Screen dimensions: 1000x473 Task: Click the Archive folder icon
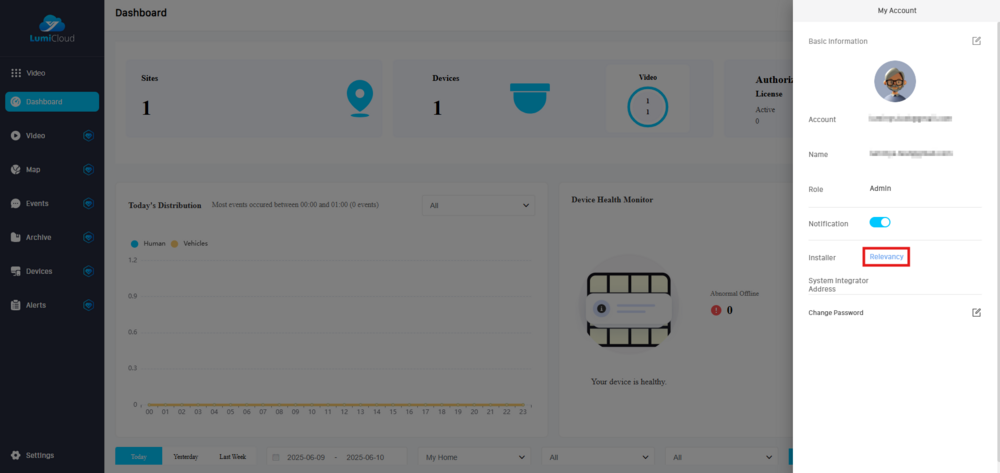coord(16,237)
